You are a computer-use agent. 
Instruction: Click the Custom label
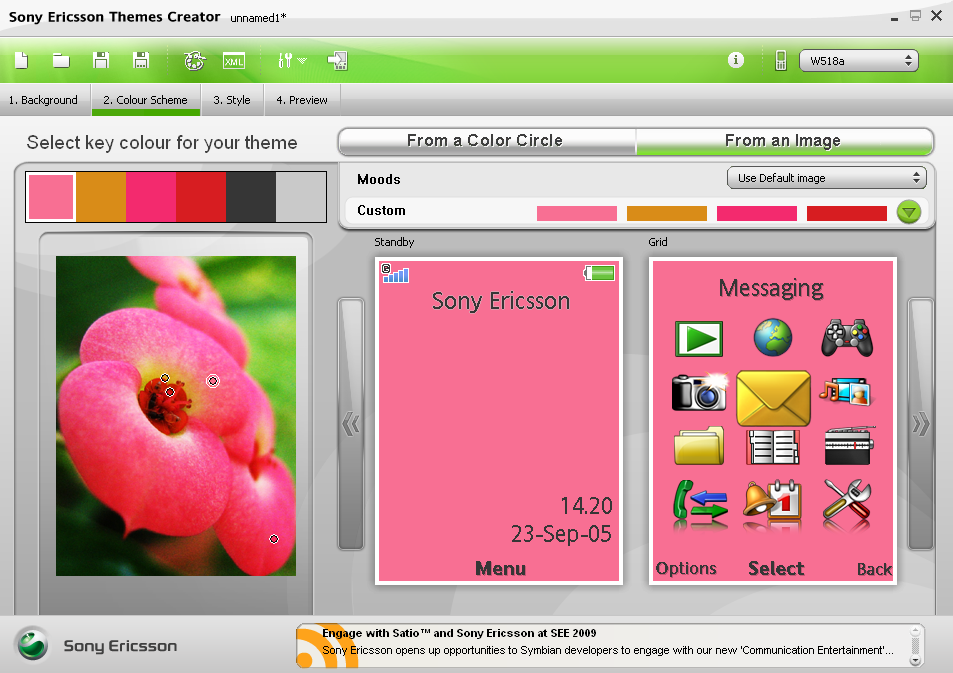click(x=381, y=210)
